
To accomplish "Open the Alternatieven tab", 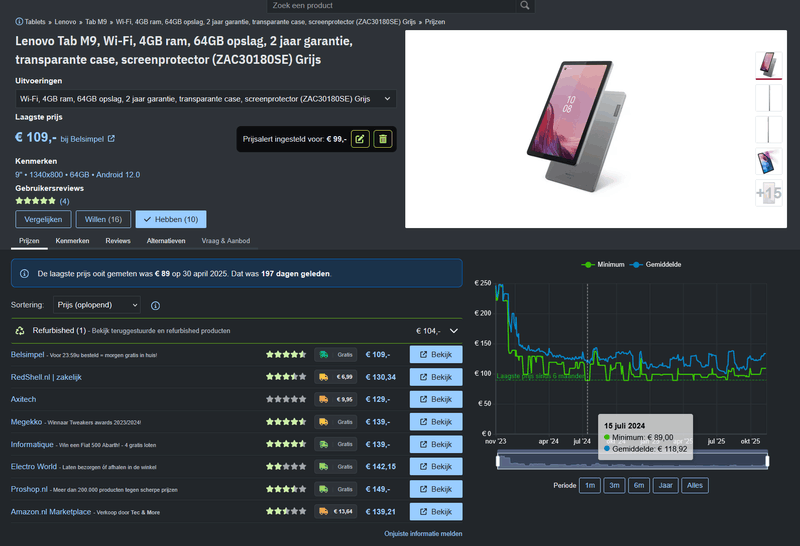I will pyautogui.click(x=166, y=241).
